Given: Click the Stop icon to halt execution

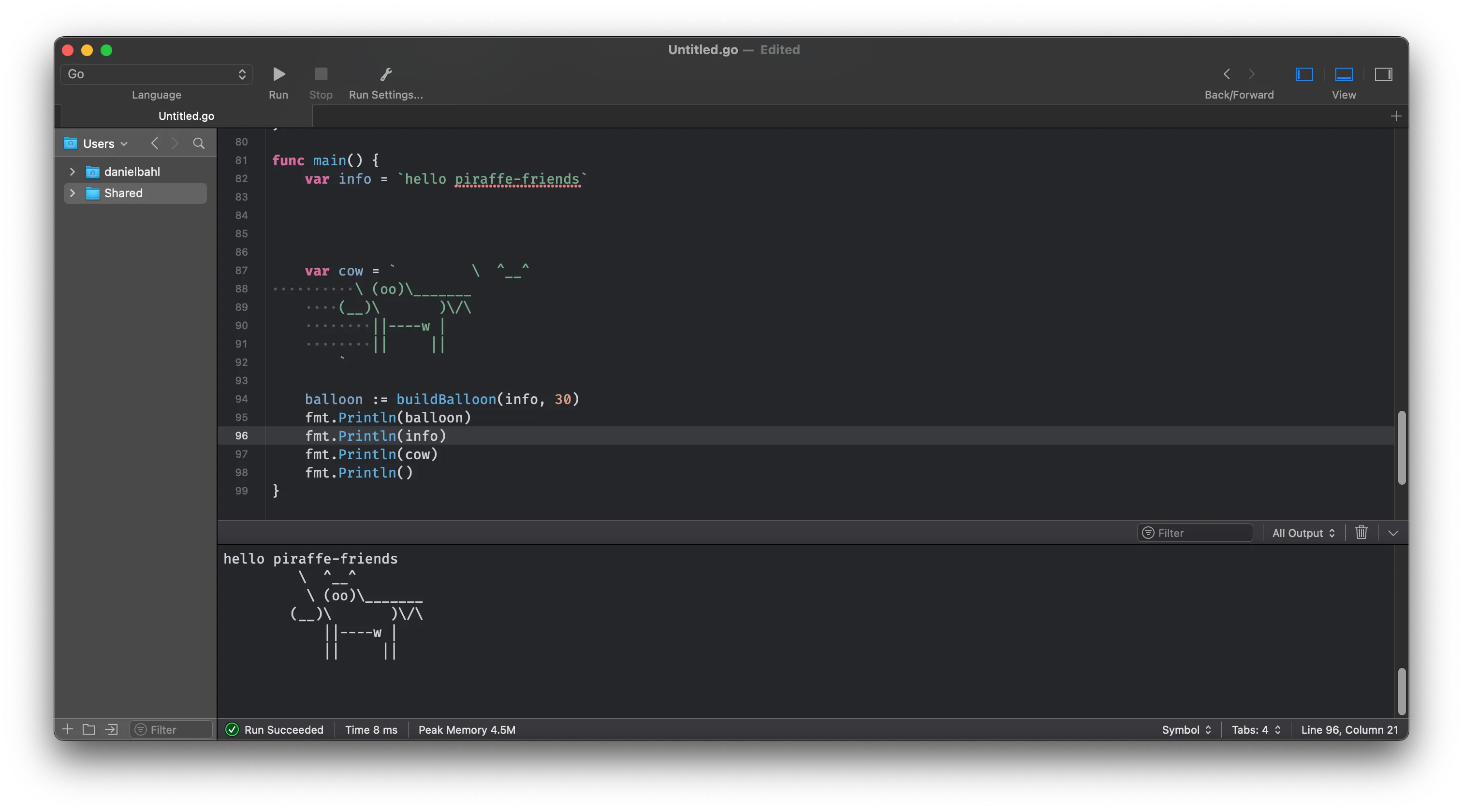Looking at the screenshot, I should [321, 74].
